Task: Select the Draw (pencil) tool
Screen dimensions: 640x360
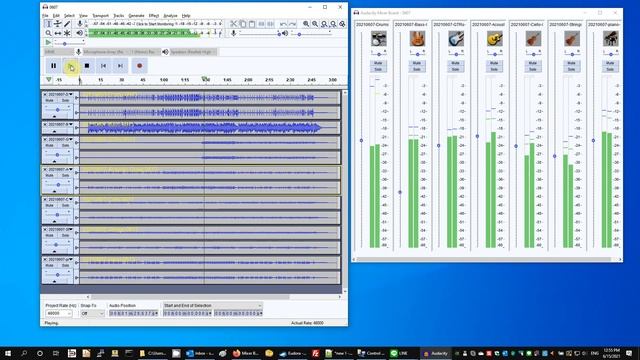Action: [x=67, y=24]
